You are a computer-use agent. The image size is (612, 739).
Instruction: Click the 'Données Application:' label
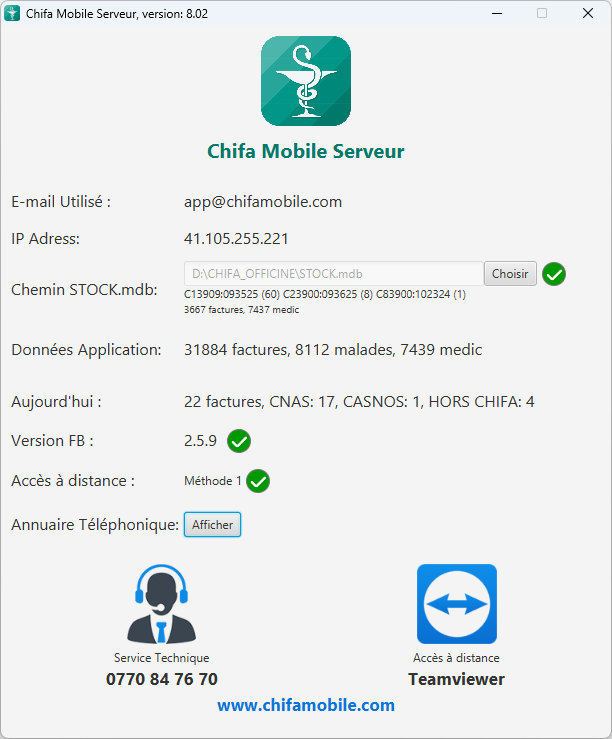pos(86,350)
